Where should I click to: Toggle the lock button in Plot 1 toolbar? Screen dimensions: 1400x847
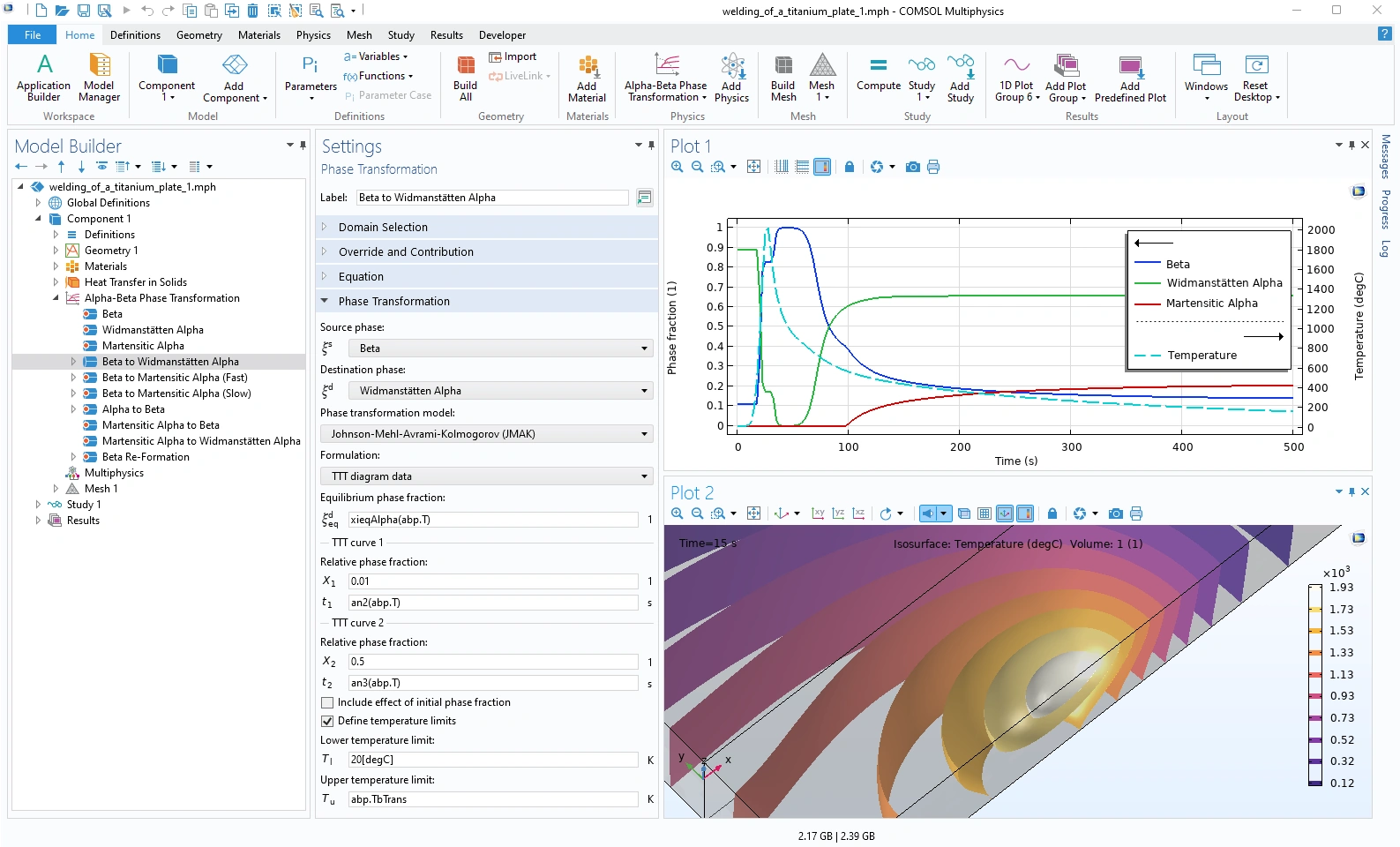[850, 167]
